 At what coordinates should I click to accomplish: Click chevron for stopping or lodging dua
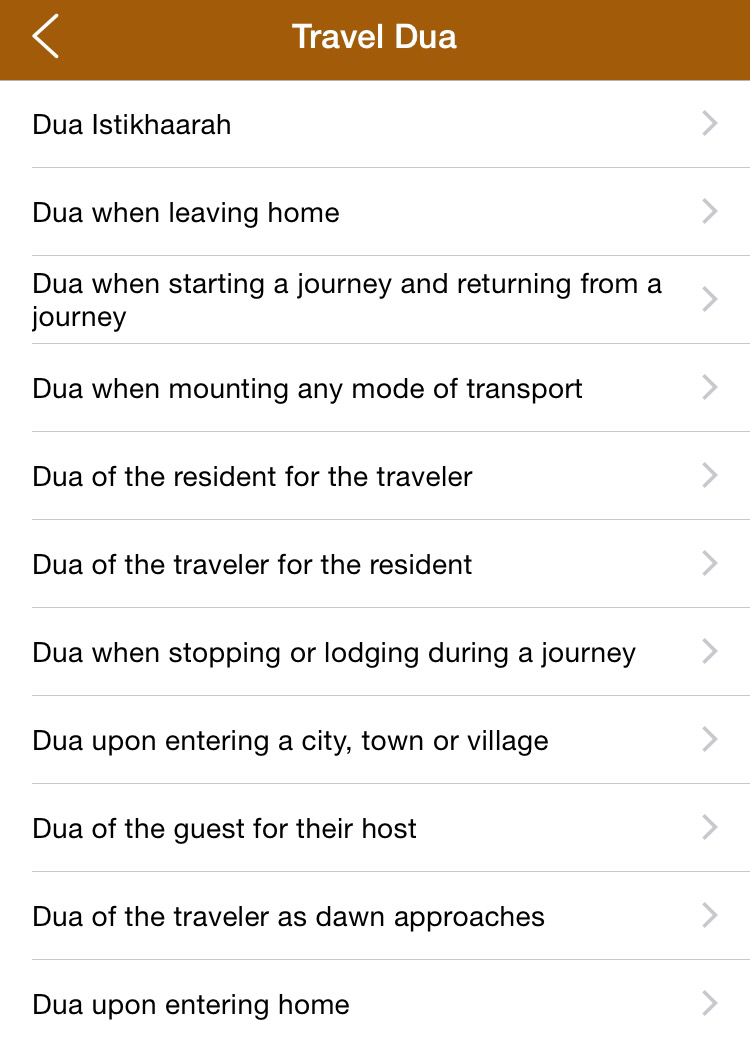(x=710, y=652)
